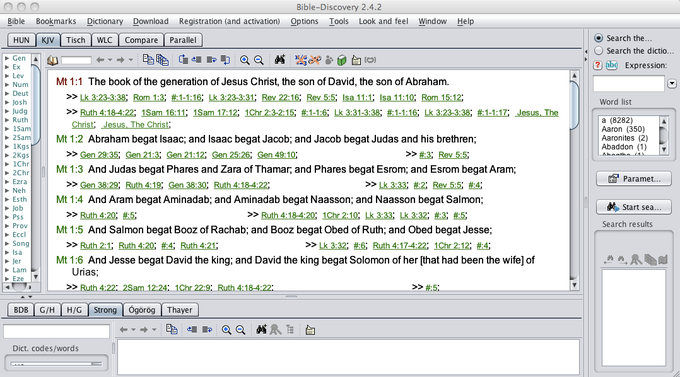The width and height of the screenshot is (680, 377).
Task: Open the Look and feel menu
Action: (383, 21)
